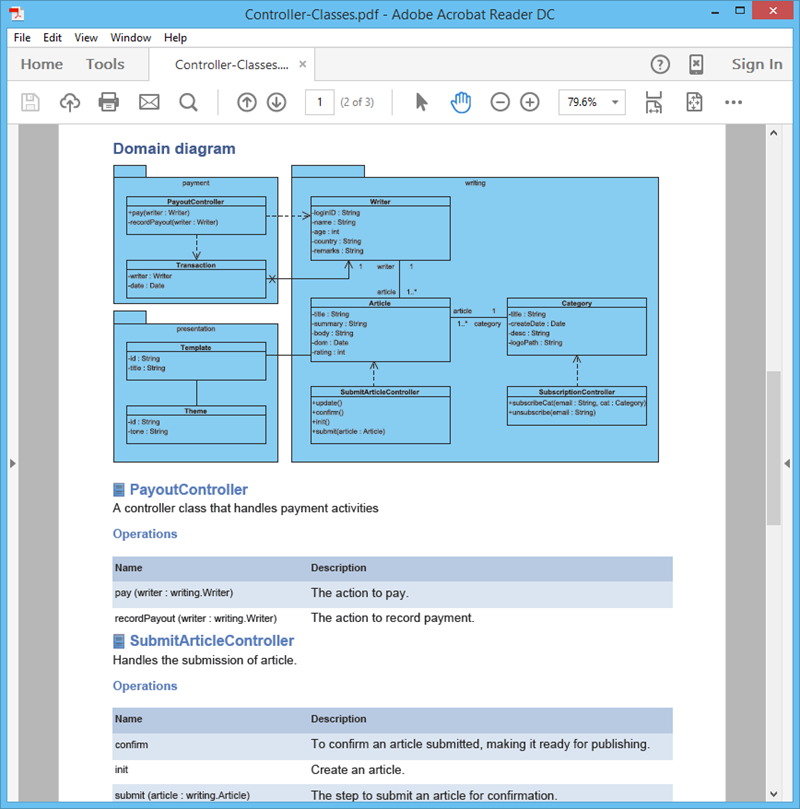
Task: Go to next page arrow
Action: click(x=277, y=102)
